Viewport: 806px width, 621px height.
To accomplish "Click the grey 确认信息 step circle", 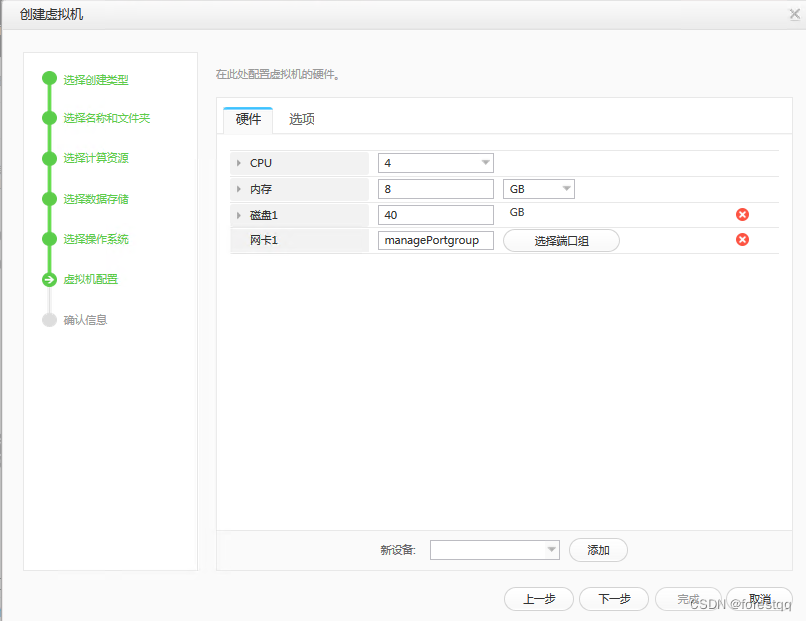I will pyautogui.click(x=49, y=320).
